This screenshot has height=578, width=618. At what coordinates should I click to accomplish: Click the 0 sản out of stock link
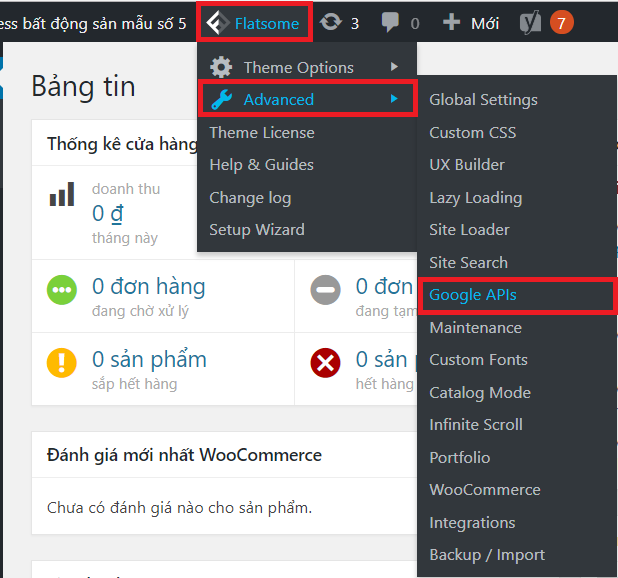click(382, 359)
